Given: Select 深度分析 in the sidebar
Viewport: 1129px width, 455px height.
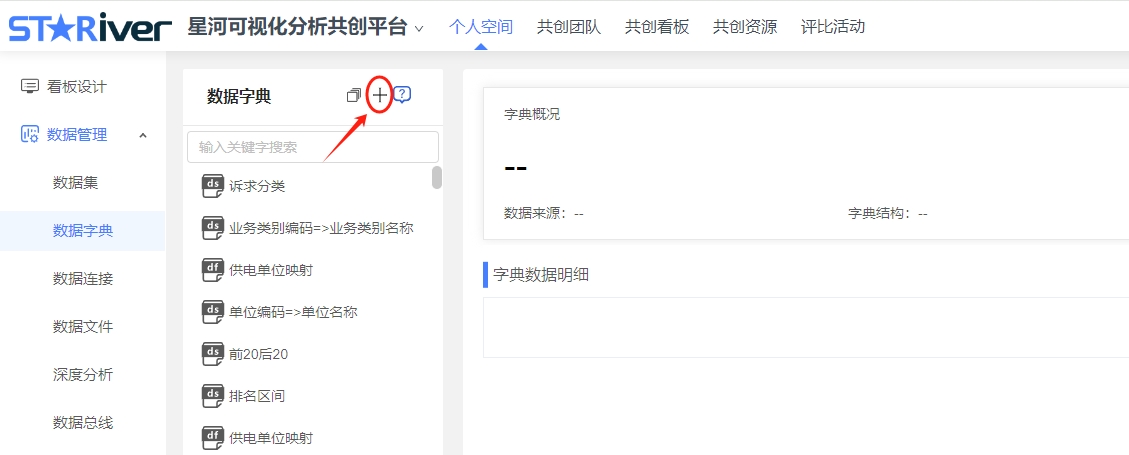Looking at the screenshot, I should click(83, 375).
